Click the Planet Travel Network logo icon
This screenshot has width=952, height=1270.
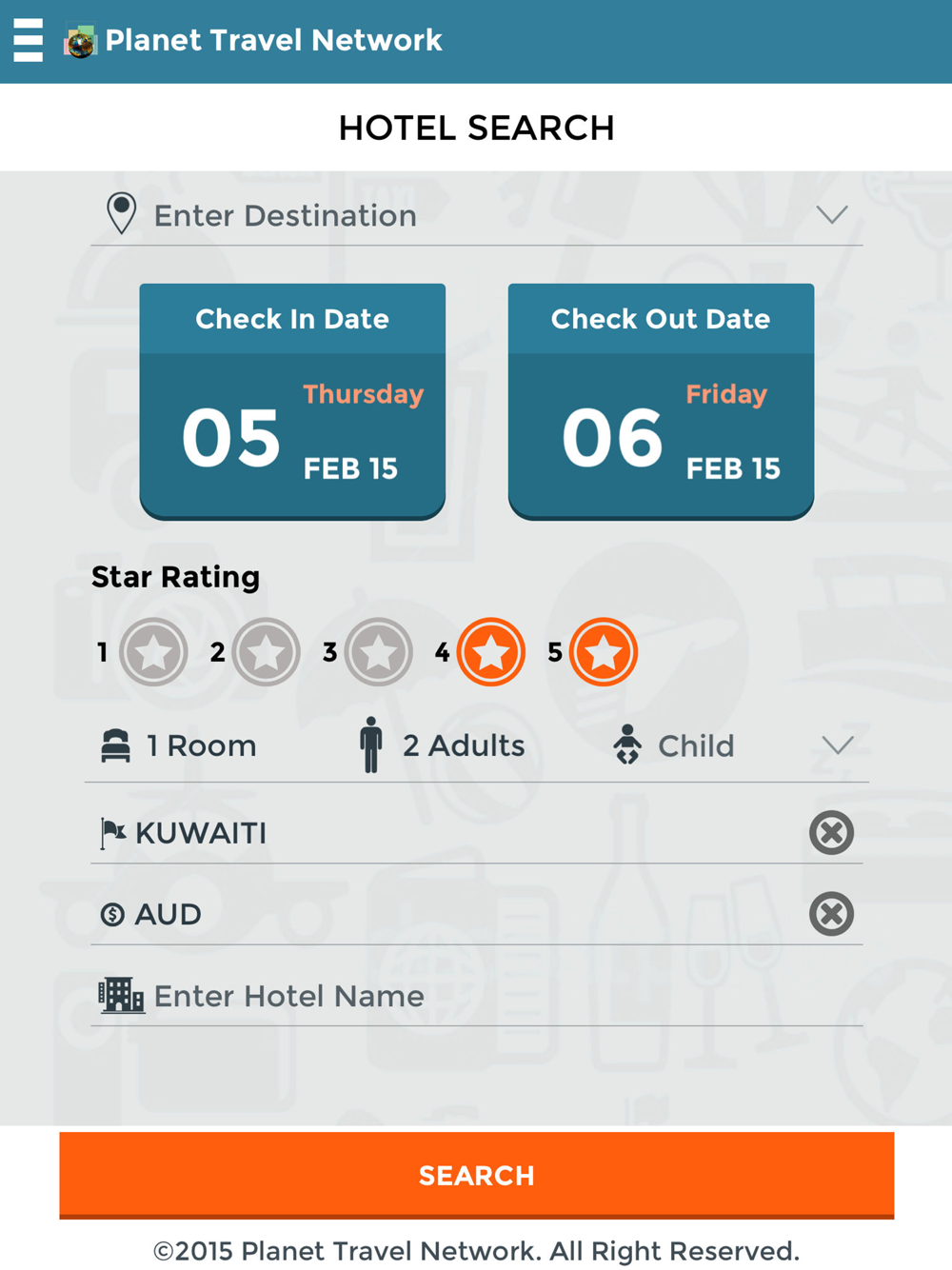(x=80, y=41)
